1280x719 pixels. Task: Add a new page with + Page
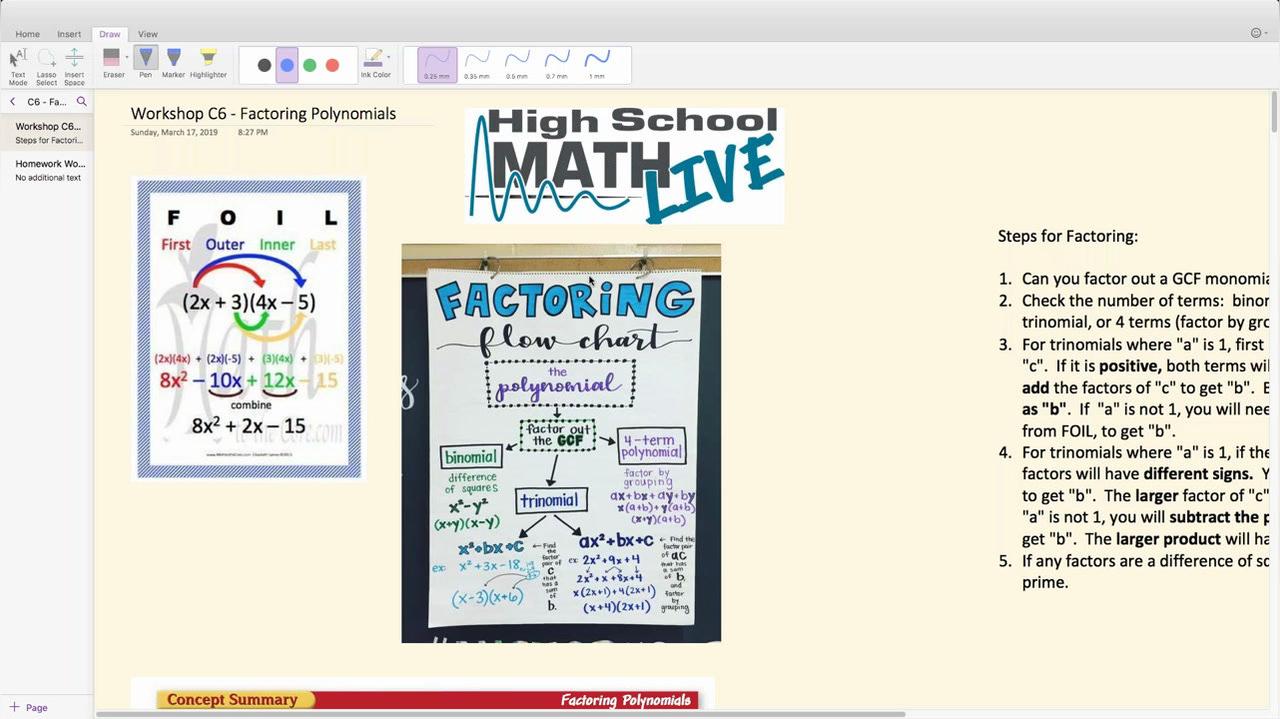coord(29,707)
